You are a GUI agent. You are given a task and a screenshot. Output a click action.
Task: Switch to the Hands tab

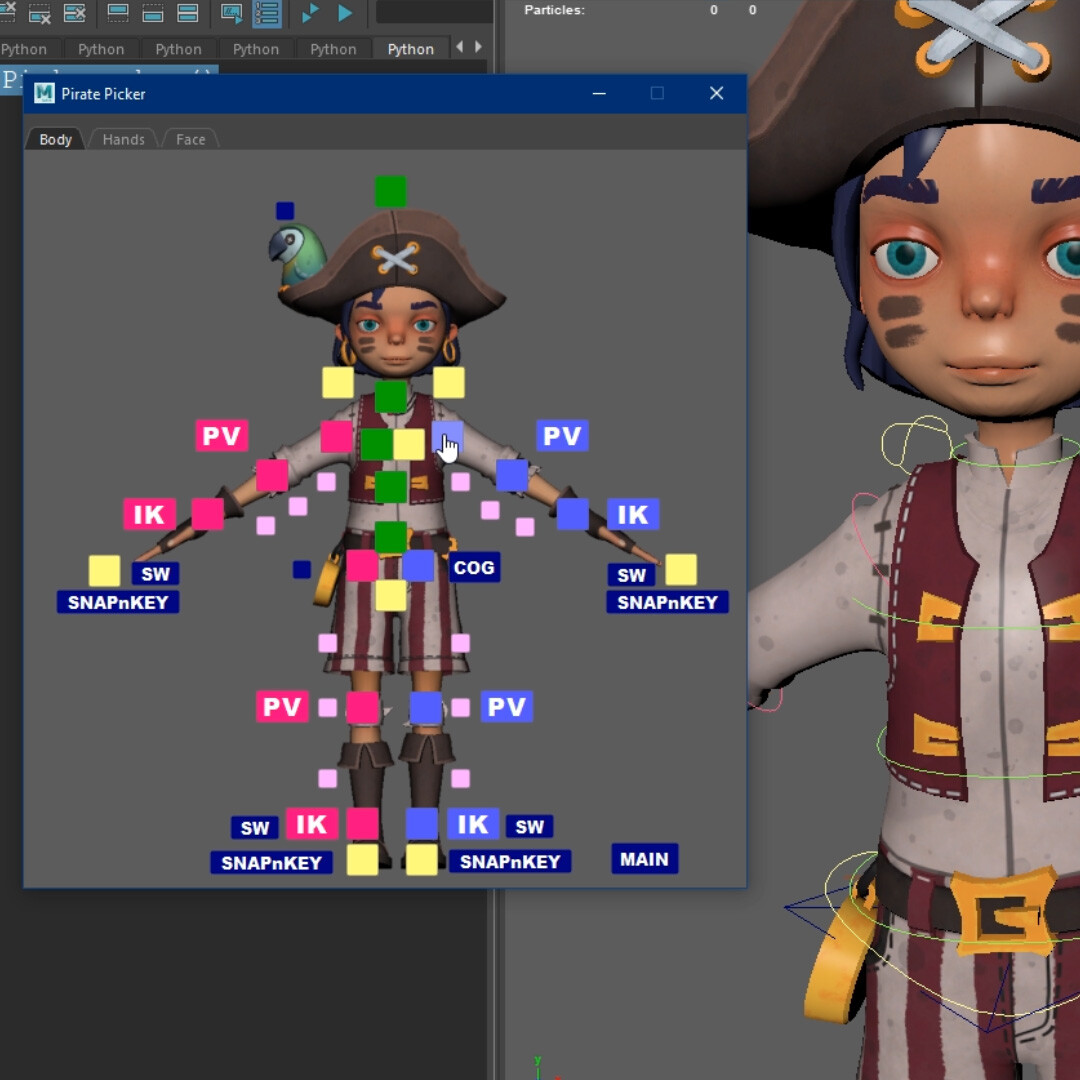pos(122,139)
